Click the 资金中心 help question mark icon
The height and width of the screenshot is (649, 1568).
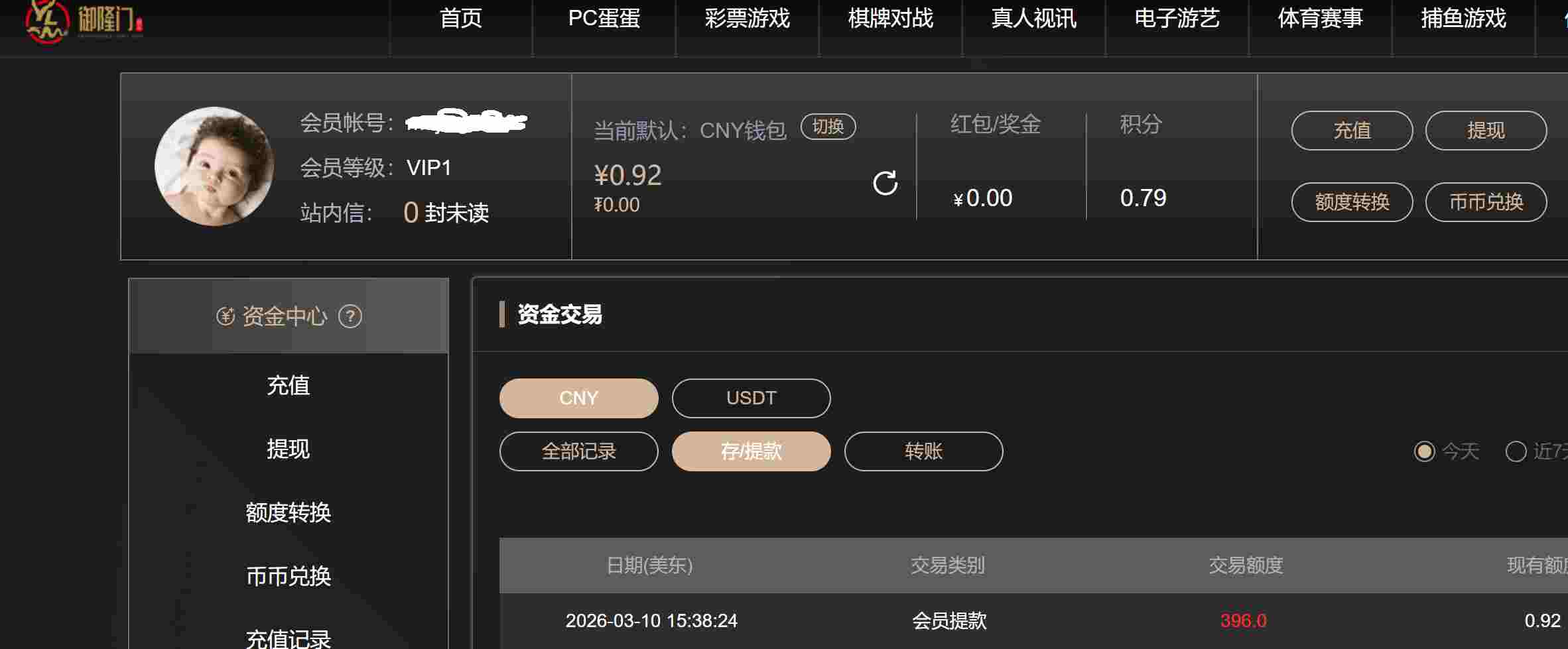[x=350, y=316]
